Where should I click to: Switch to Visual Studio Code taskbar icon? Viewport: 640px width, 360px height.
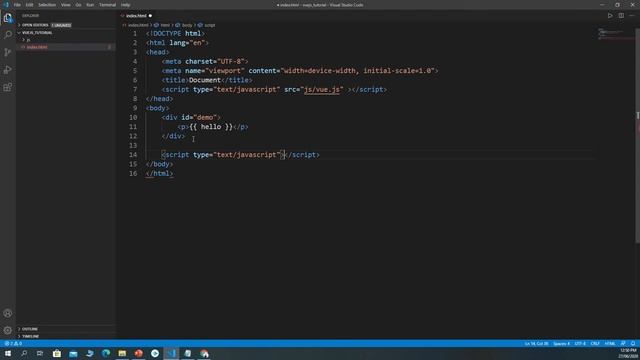tap(171, 353)
